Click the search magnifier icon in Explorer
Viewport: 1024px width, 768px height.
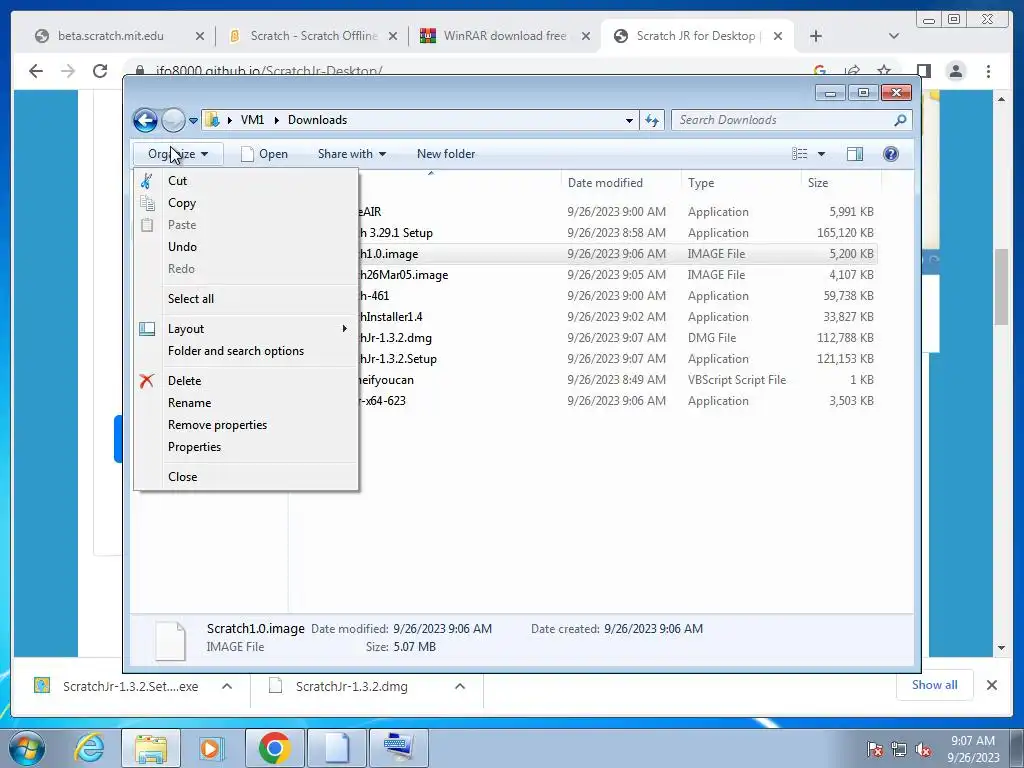coord(900,120)
